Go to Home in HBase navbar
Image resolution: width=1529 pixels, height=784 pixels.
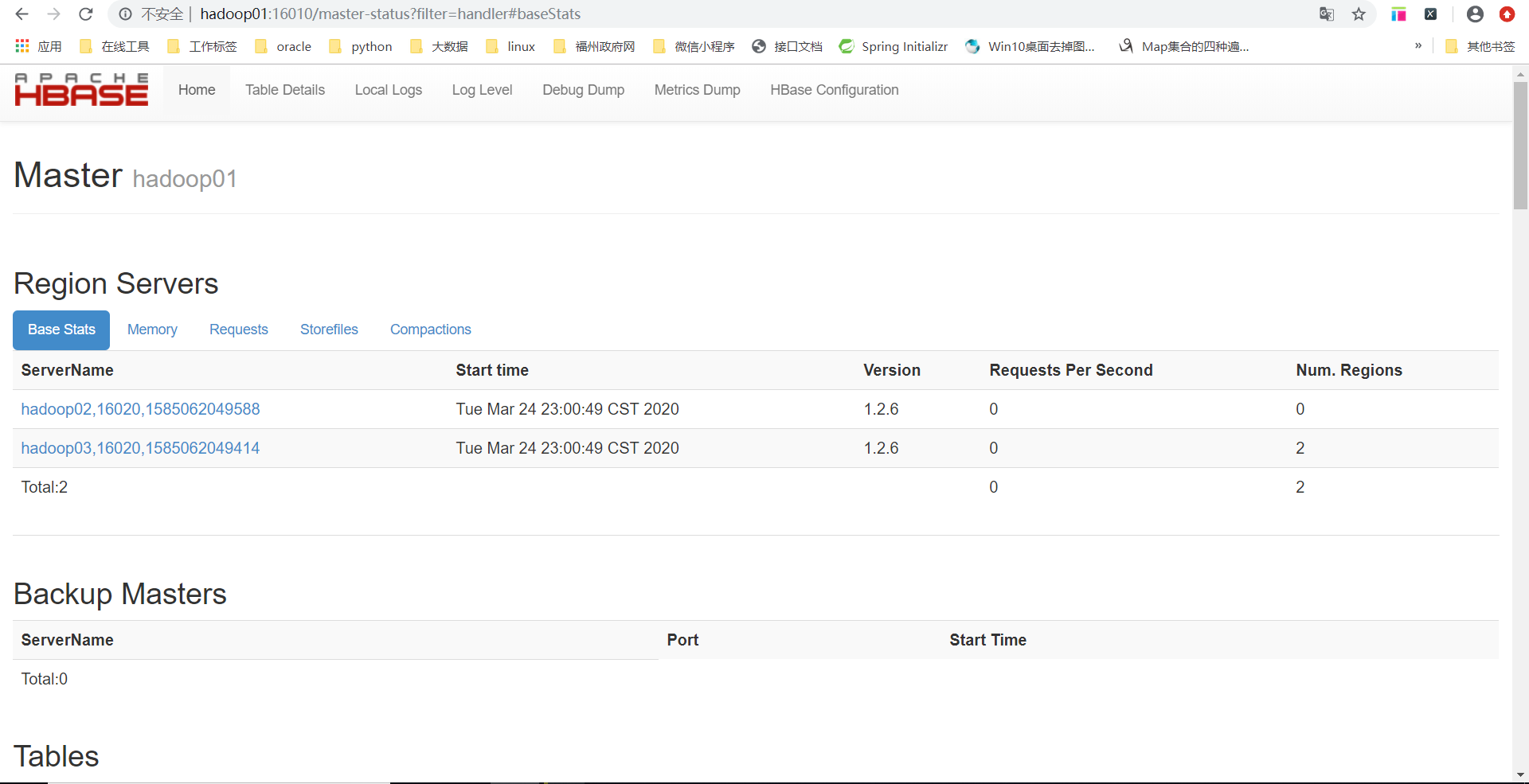[x=197, y=90]
